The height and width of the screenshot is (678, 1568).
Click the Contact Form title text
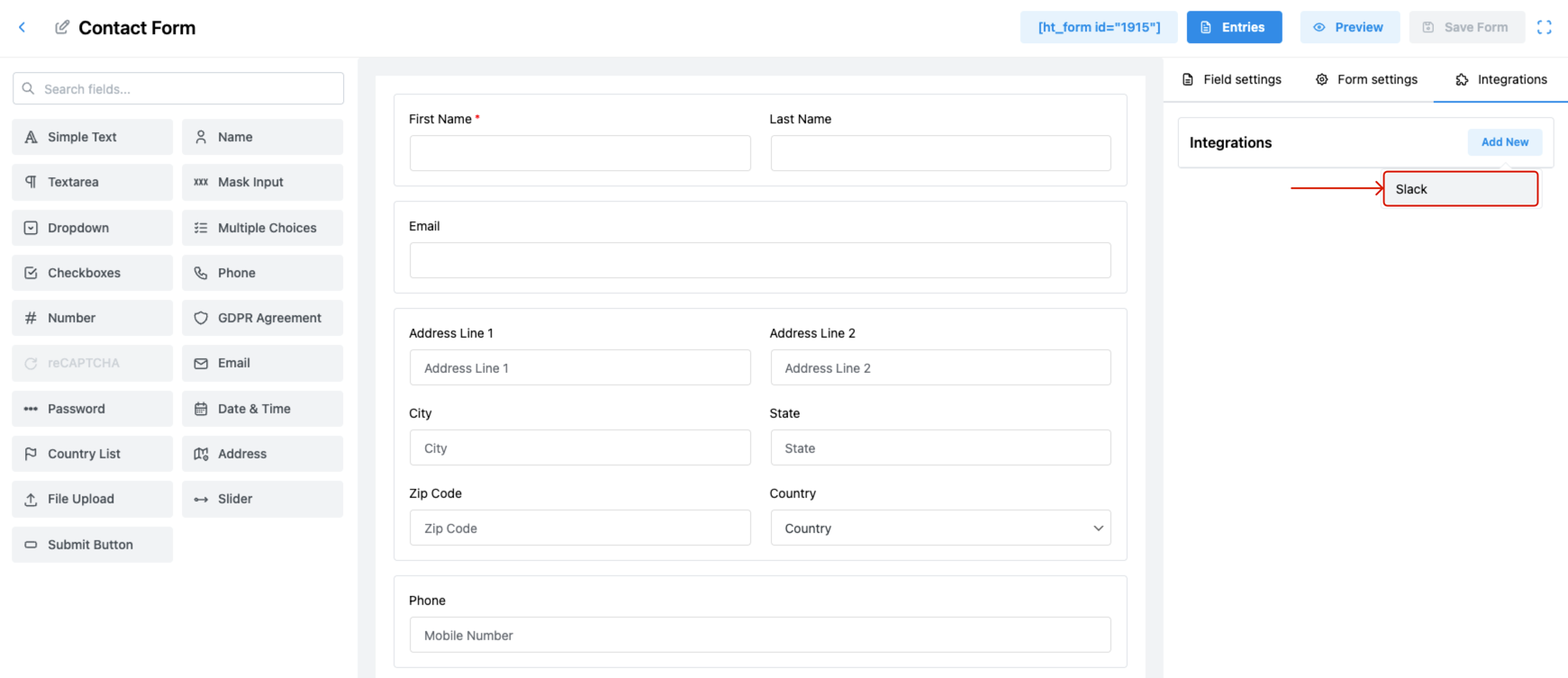137,28
